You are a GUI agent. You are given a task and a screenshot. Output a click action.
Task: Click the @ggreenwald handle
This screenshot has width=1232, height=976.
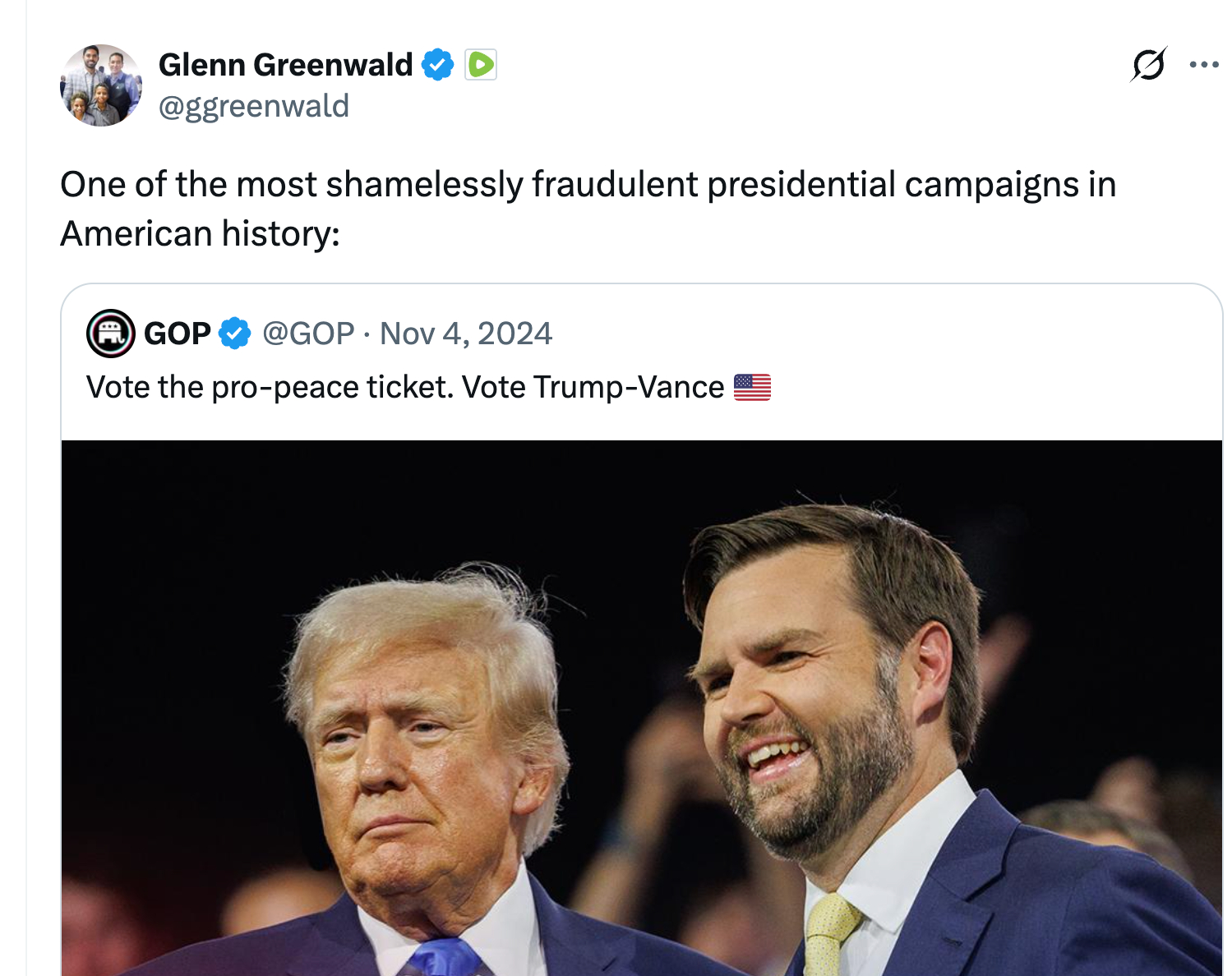[x=254, y=106]
